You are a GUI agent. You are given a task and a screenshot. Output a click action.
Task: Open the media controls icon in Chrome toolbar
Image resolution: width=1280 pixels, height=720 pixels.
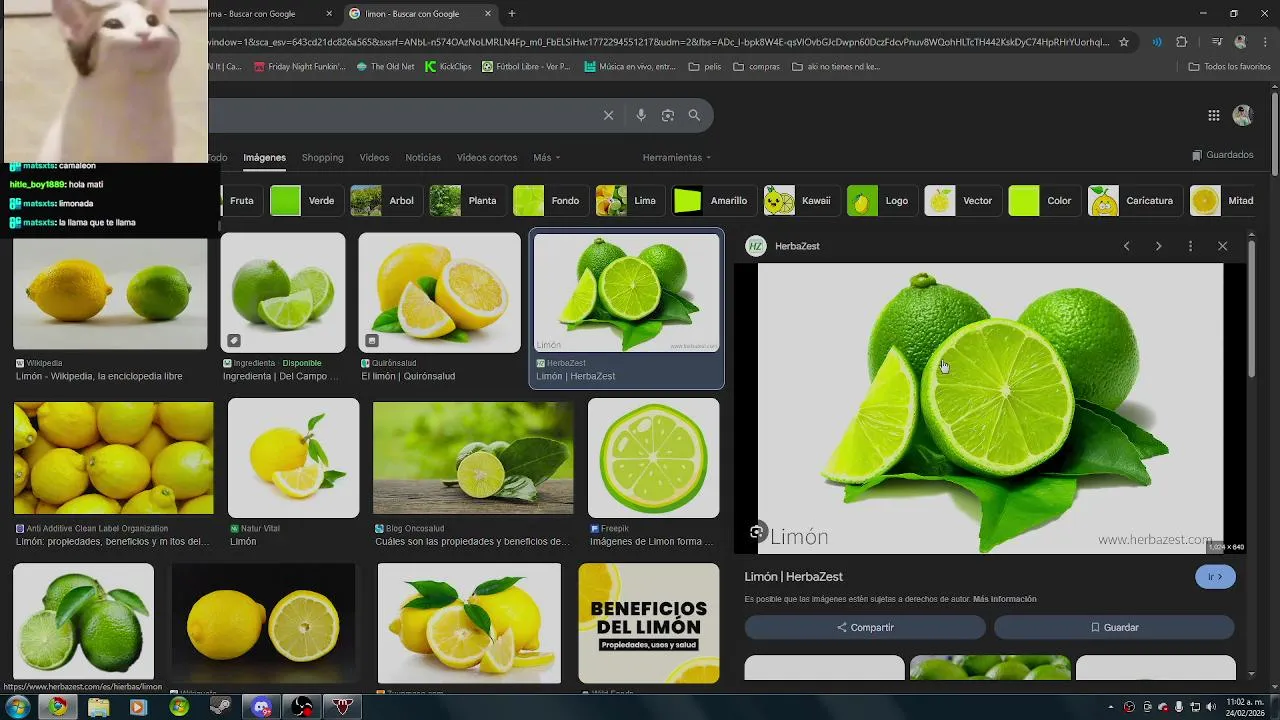(x=1217, y=42)
